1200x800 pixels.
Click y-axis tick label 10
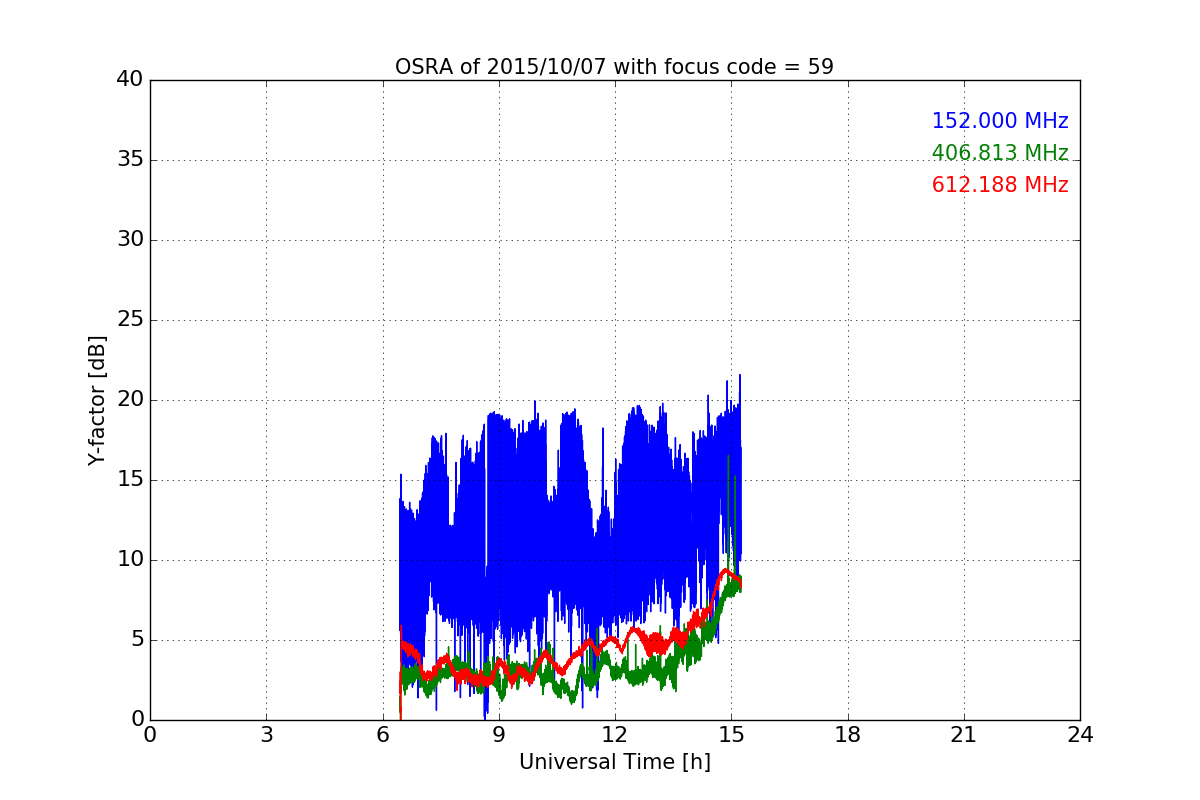pos(130,560)
